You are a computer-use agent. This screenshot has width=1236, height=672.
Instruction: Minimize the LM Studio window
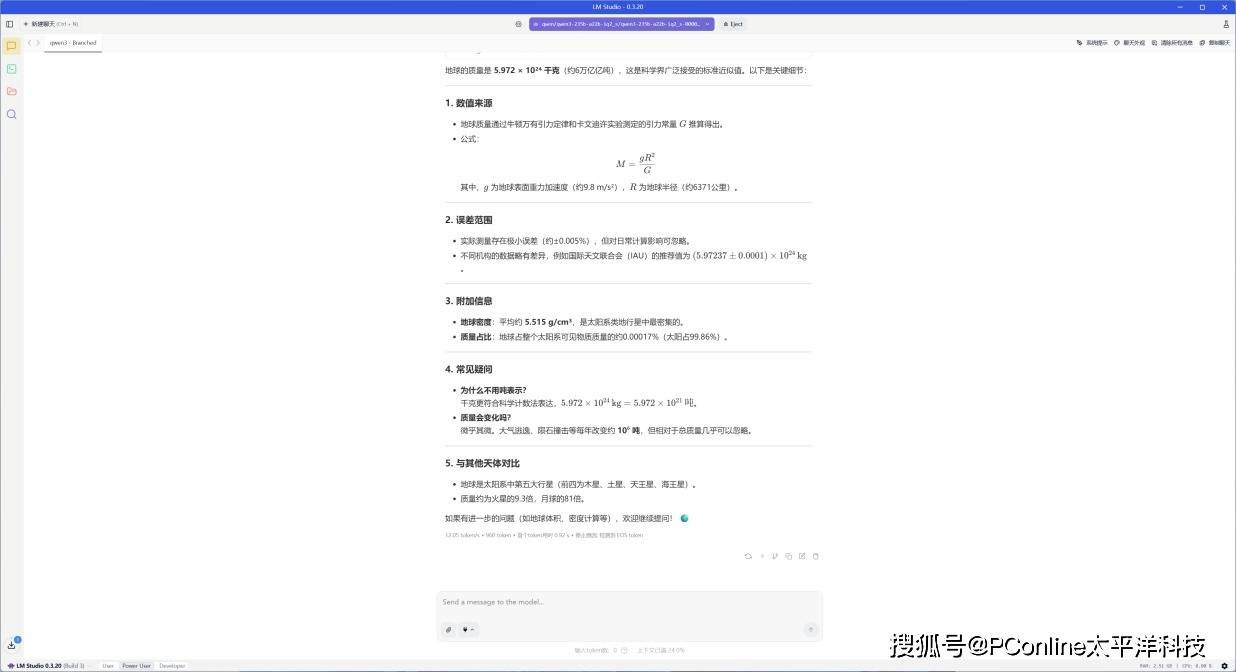pos(1178,6)
